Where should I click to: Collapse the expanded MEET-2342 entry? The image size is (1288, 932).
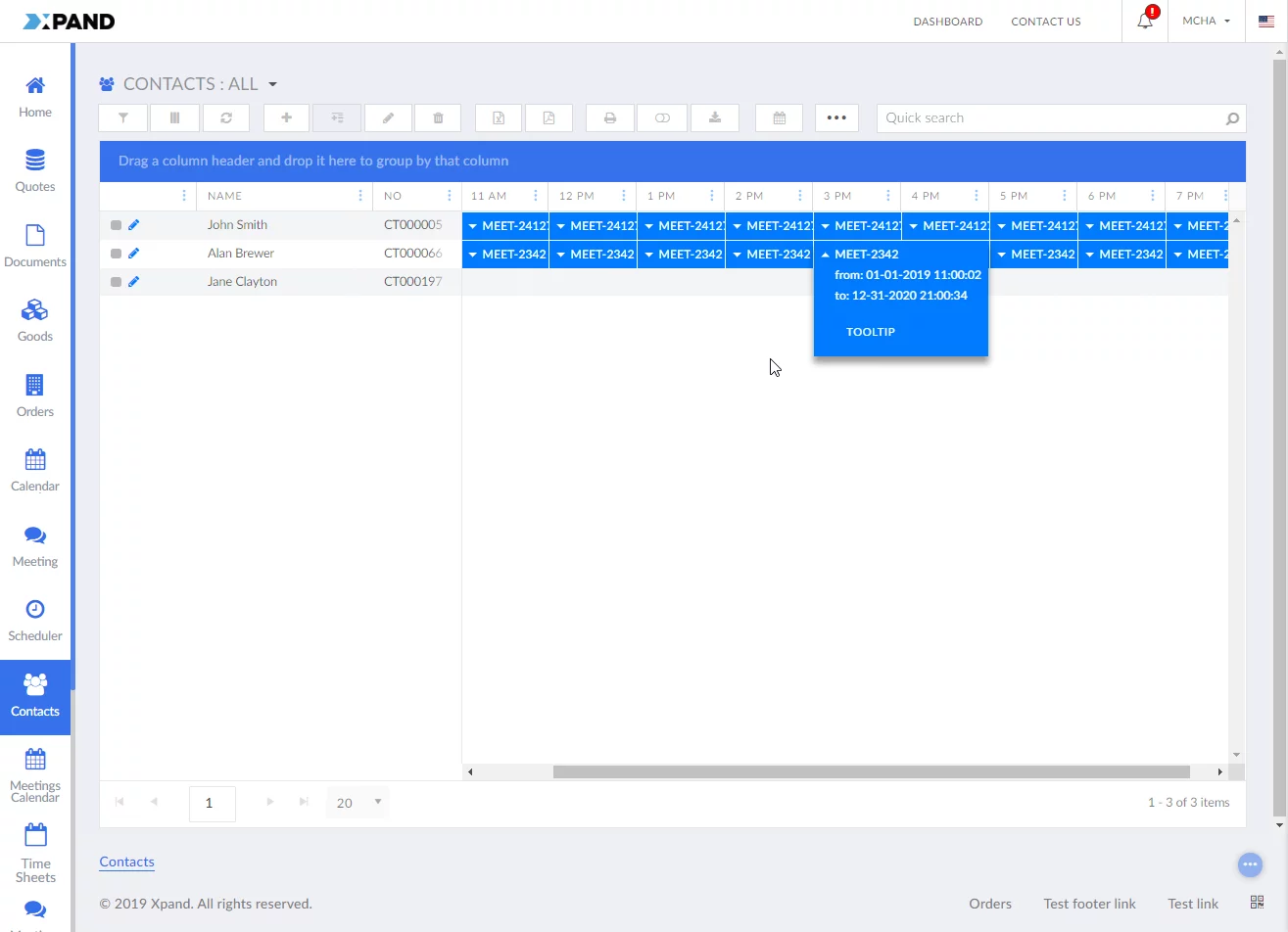point(826,255)
